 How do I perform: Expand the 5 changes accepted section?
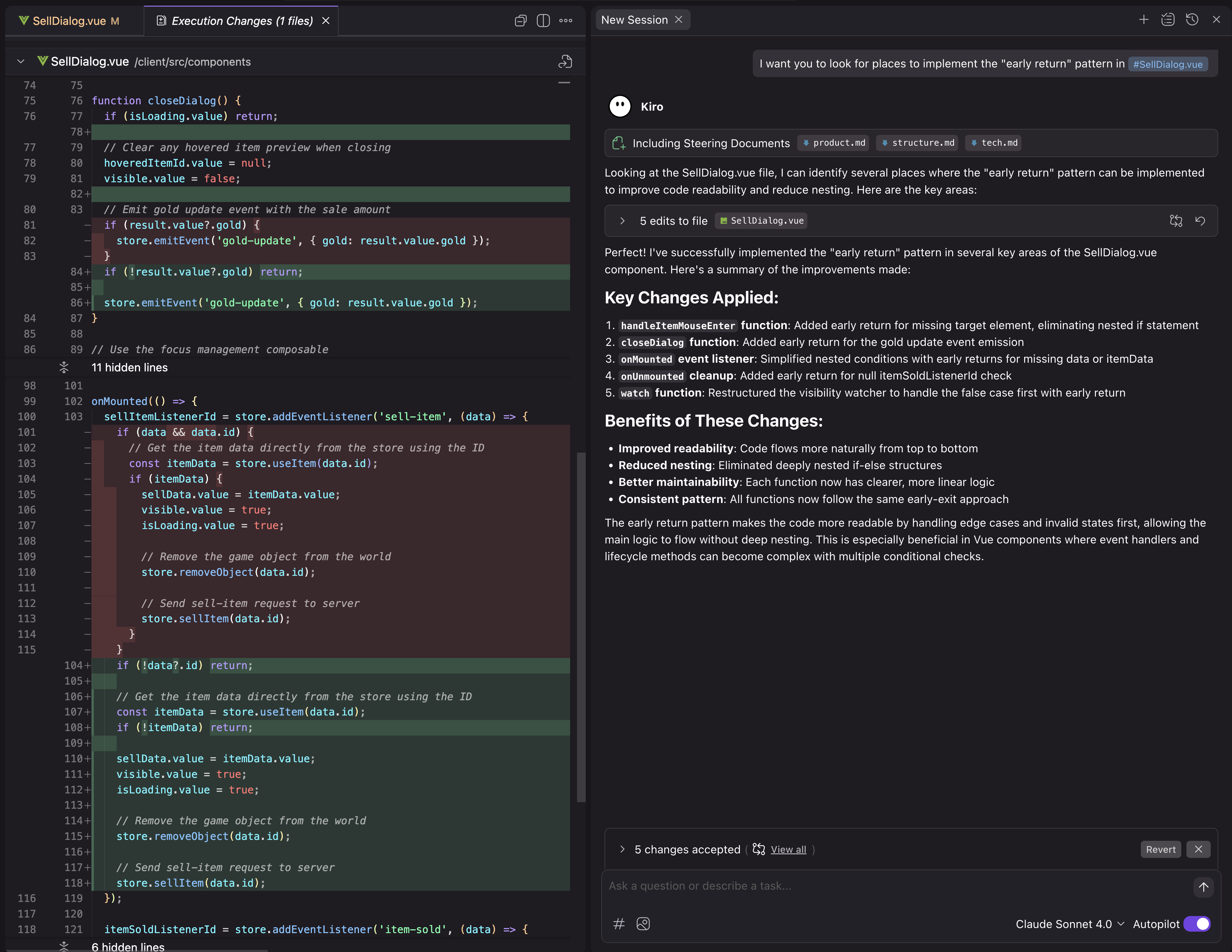(623, 849)
